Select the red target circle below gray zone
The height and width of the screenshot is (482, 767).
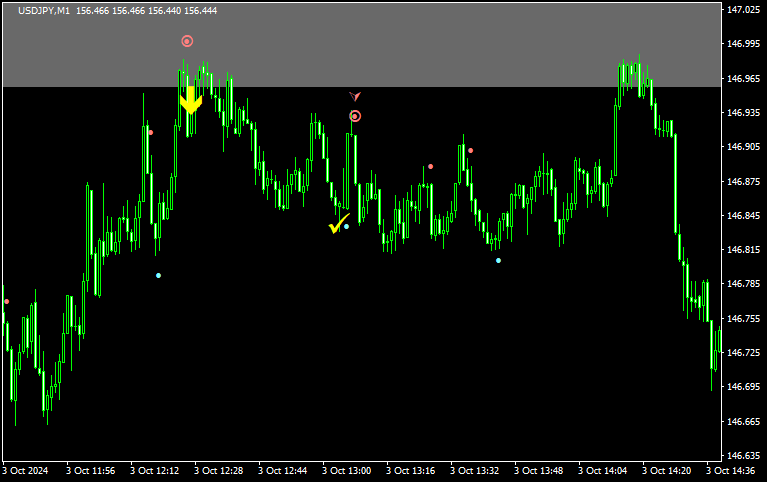click(x=355, y=116)
